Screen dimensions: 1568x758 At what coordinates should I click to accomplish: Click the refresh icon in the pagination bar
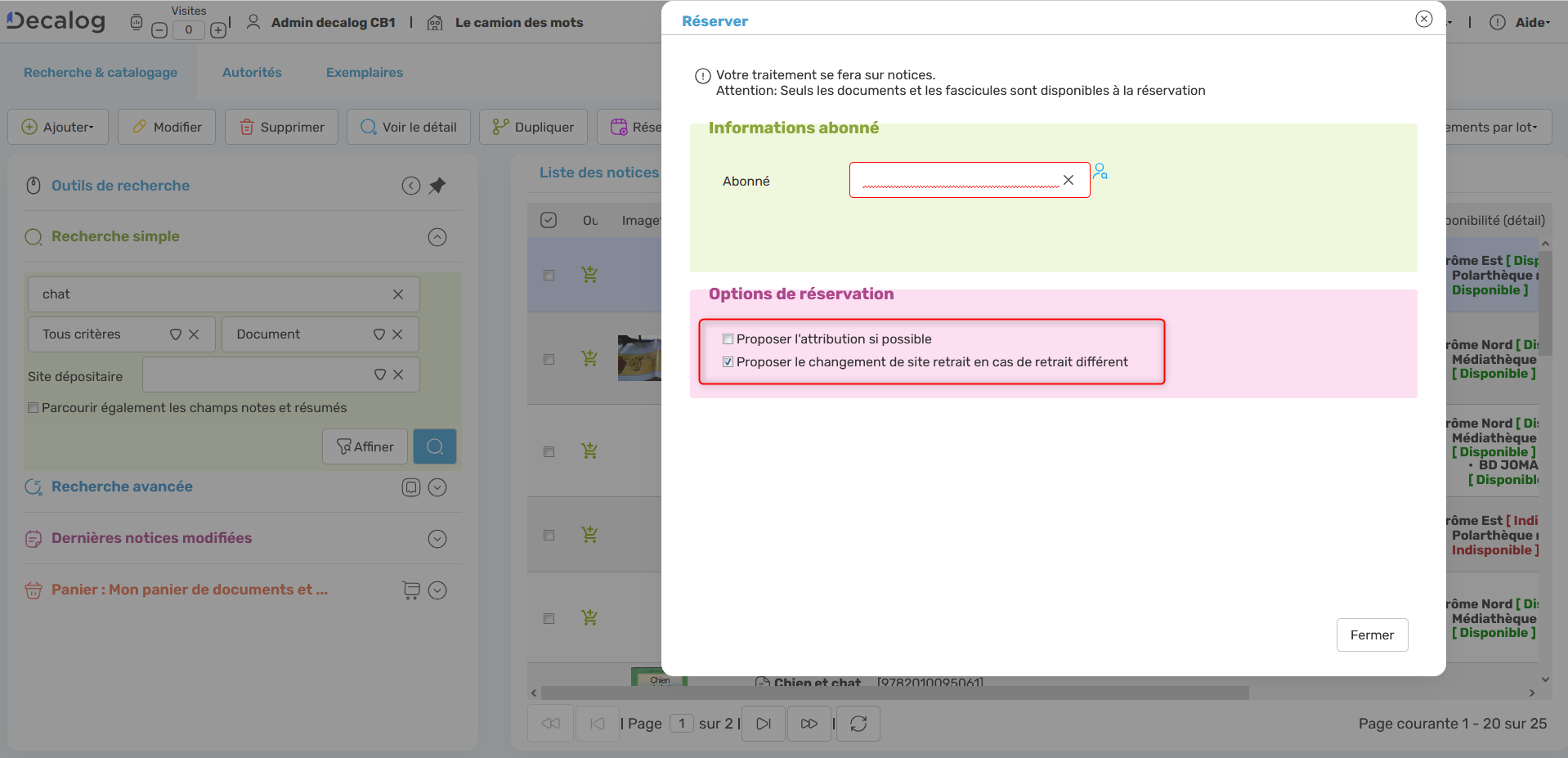(858, 724)
